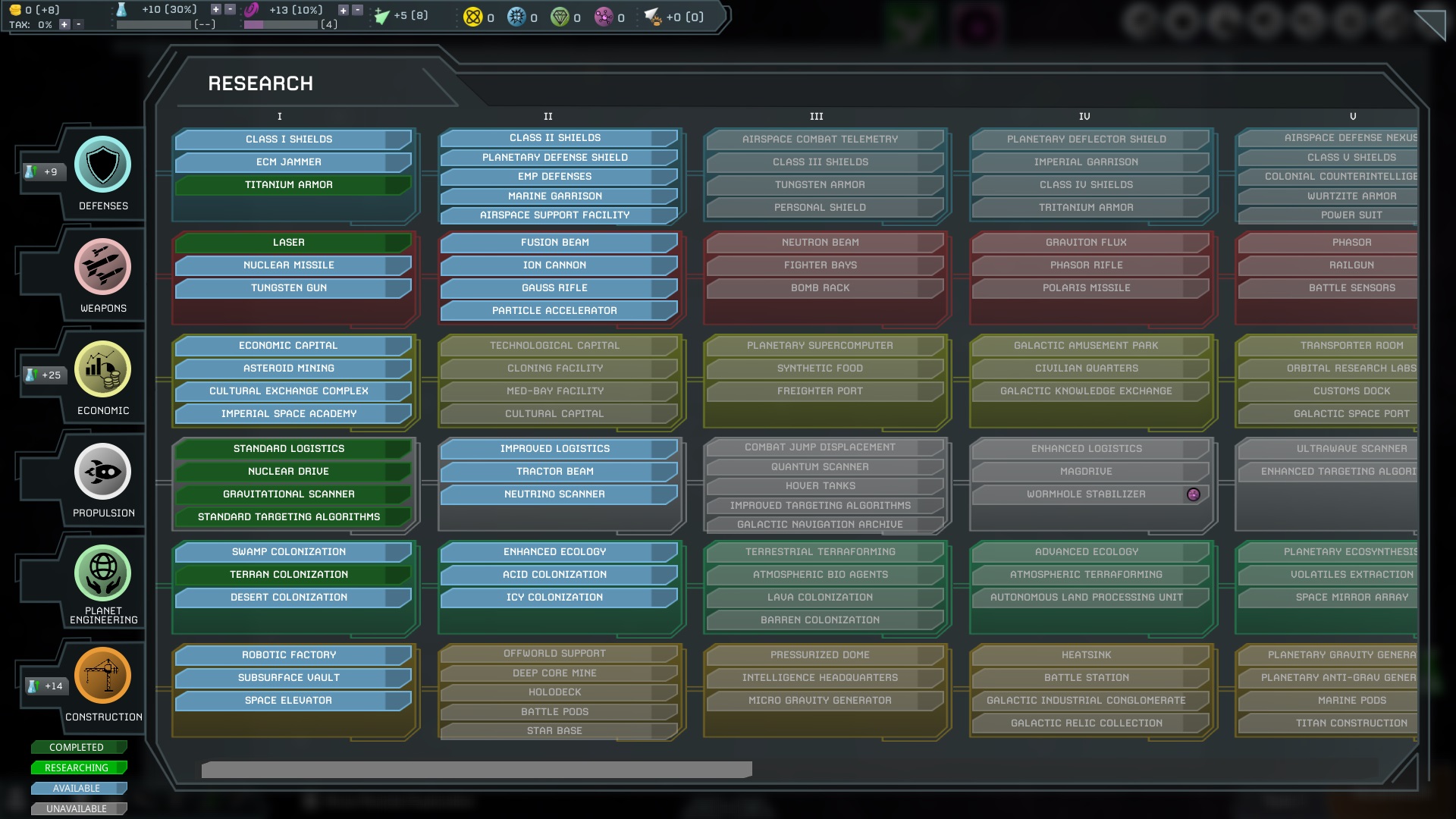Research Tractor Beam

559,472
